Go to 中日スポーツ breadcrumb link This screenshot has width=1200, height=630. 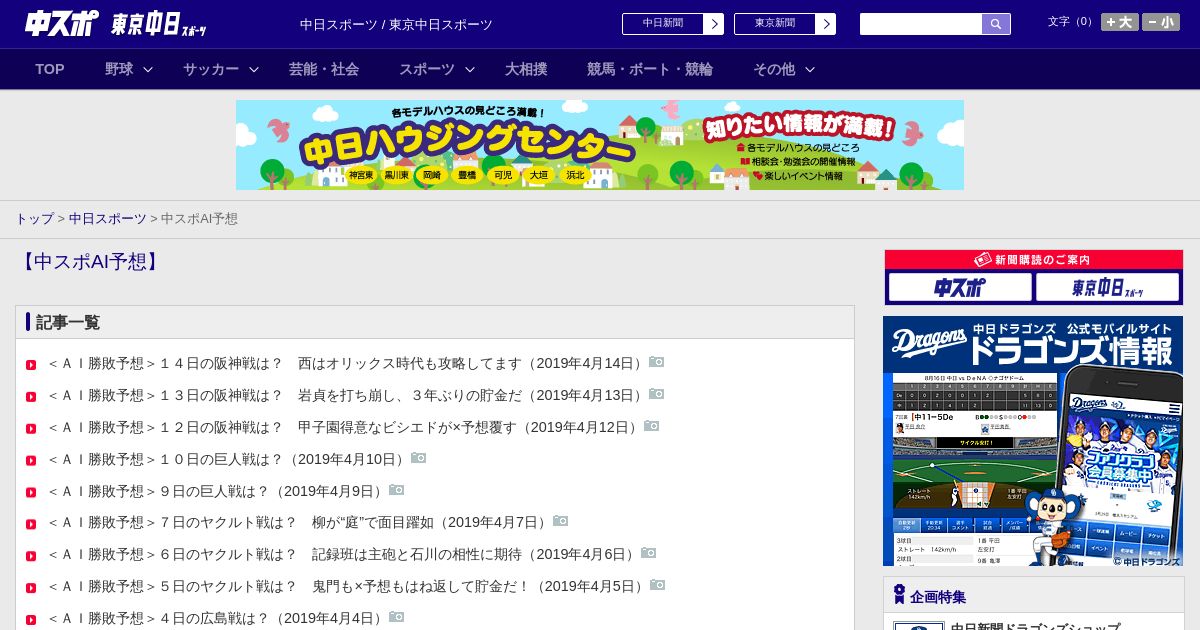[x=108, y=218]
